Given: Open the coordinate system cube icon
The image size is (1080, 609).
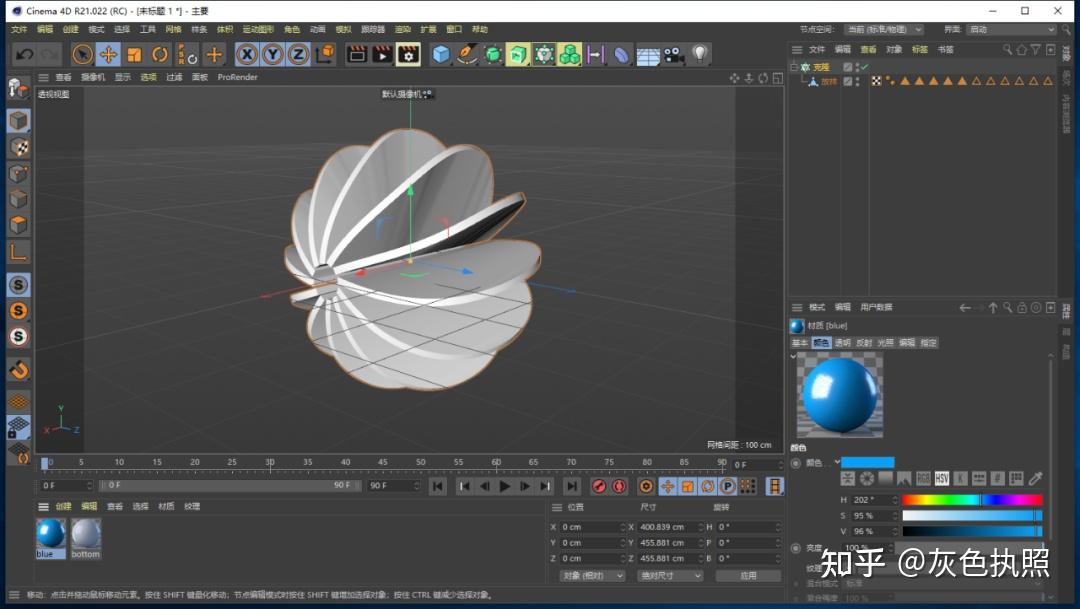Looking at the screenshot, I should 325,54.
